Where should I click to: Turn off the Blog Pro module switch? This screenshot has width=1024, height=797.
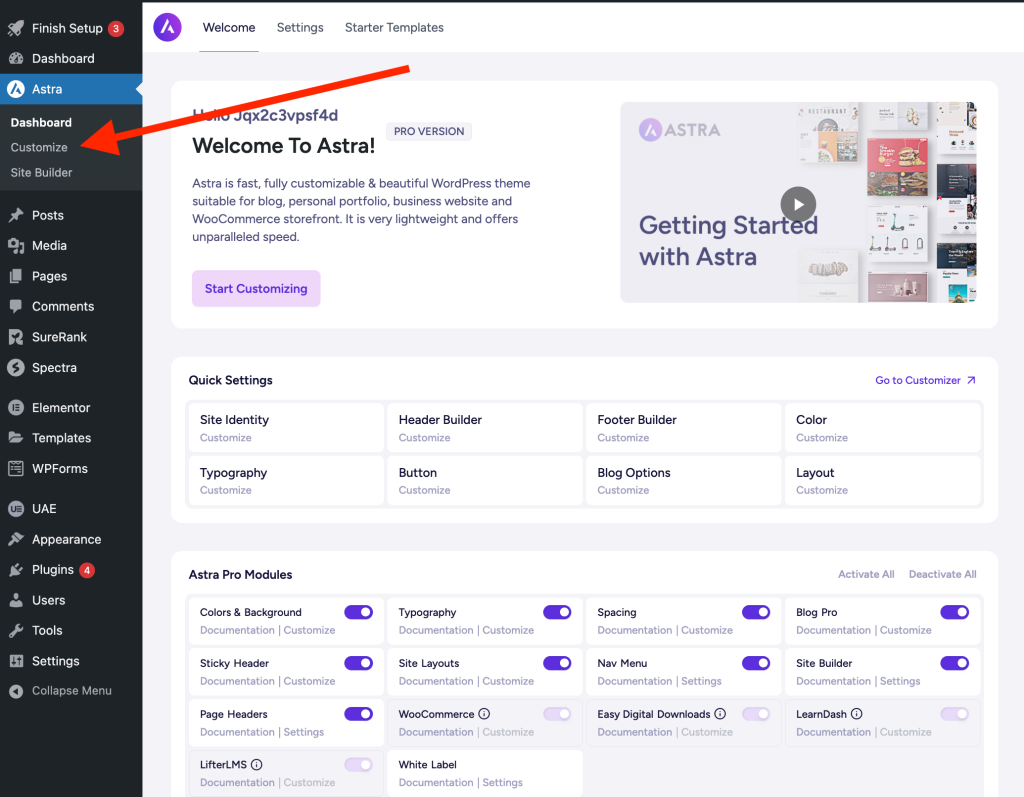click(954, 612)
